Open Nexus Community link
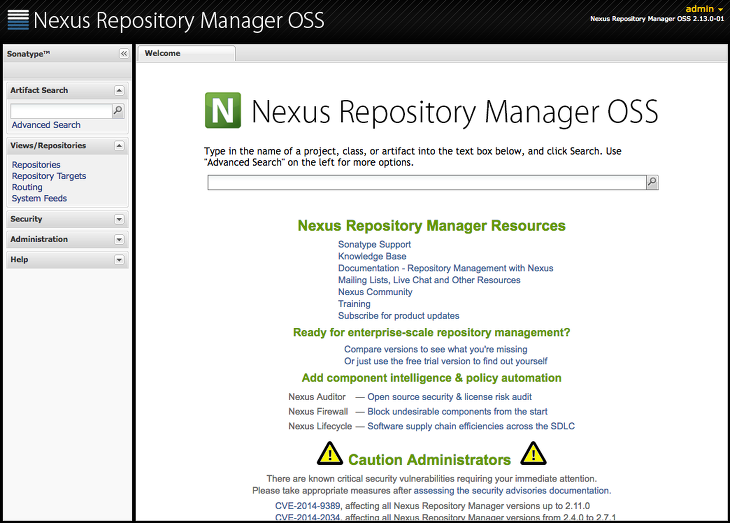The height and width of the screenshot is (523, 730). (x=375, y=292)
